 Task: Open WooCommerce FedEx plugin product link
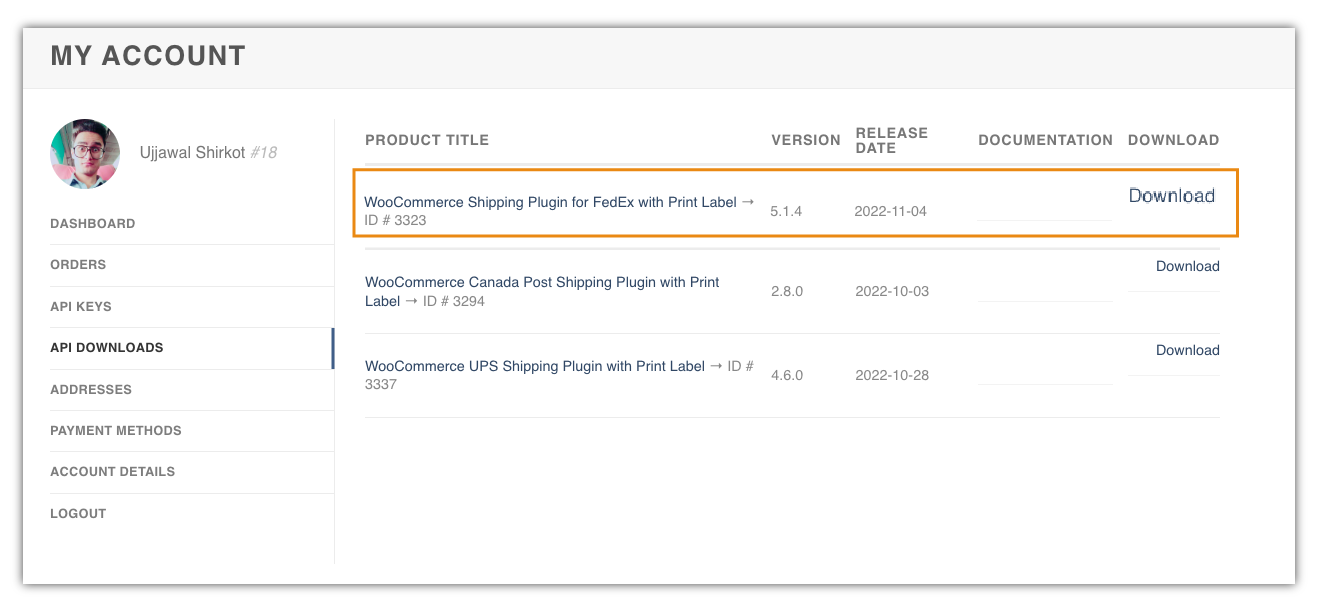[550, 202]
